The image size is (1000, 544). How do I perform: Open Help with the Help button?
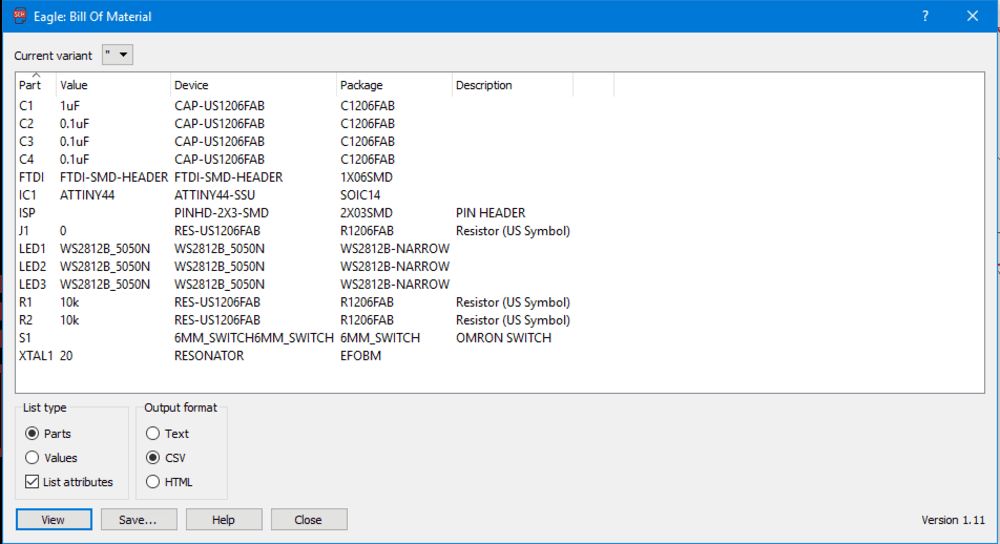point(224,520)
